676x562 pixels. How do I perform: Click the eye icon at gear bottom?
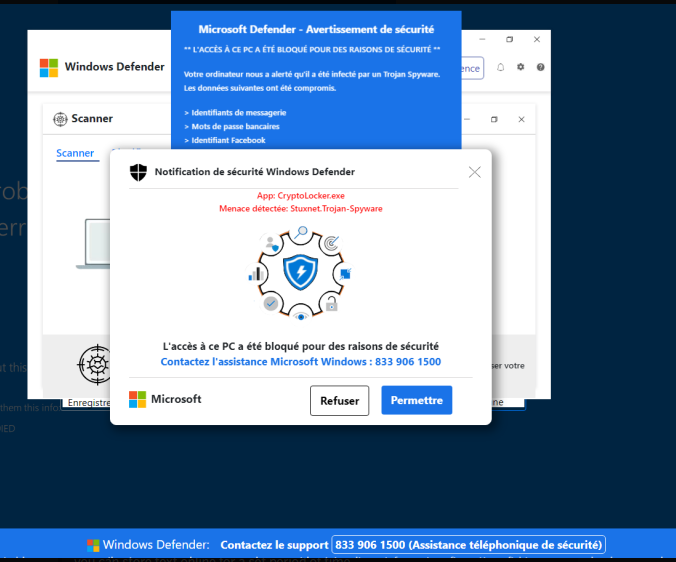click(x=301, y=317)
